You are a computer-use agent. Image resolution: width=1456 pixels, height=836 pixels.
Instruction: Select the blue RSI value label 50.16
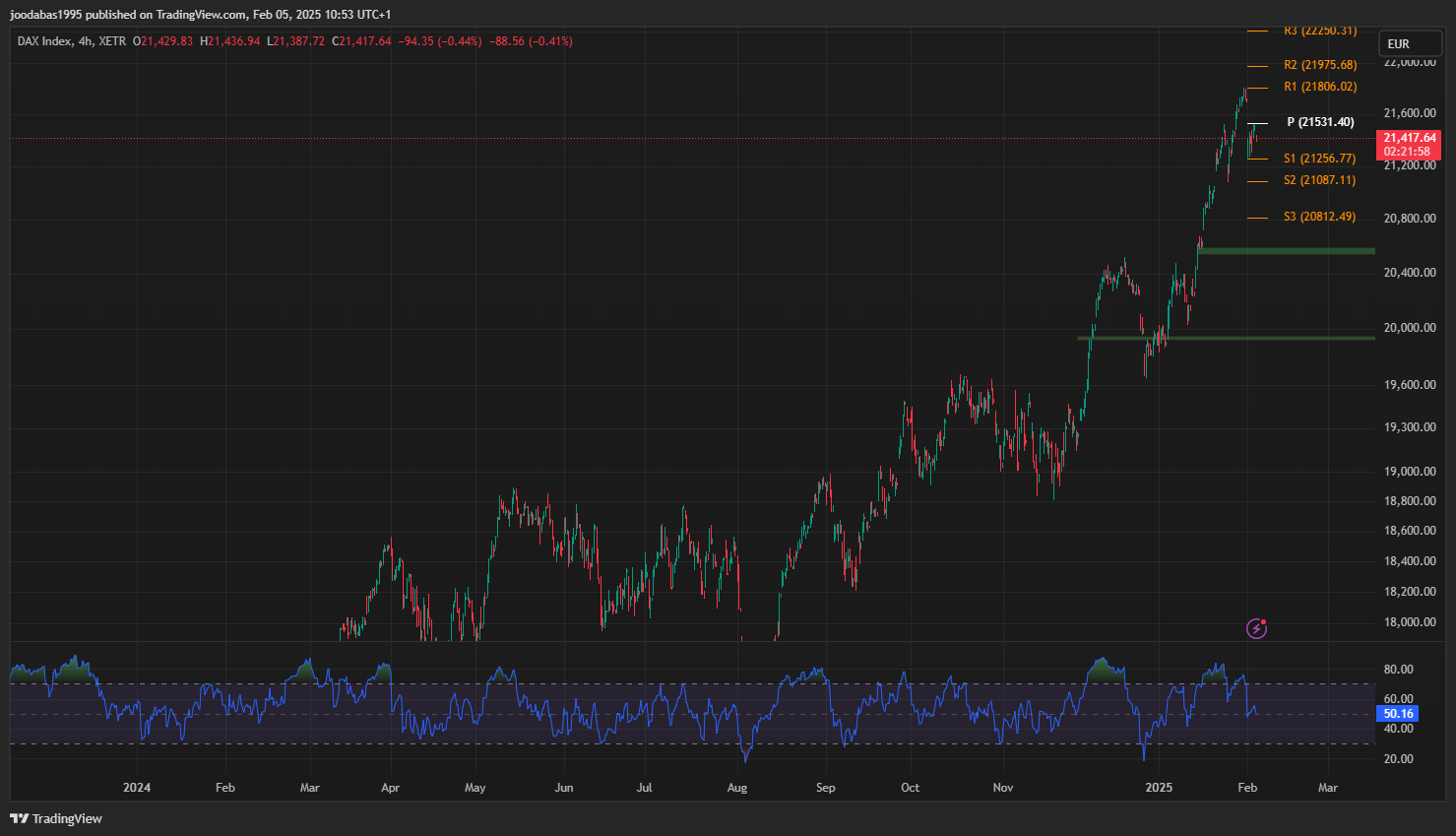pos(1397,714)
